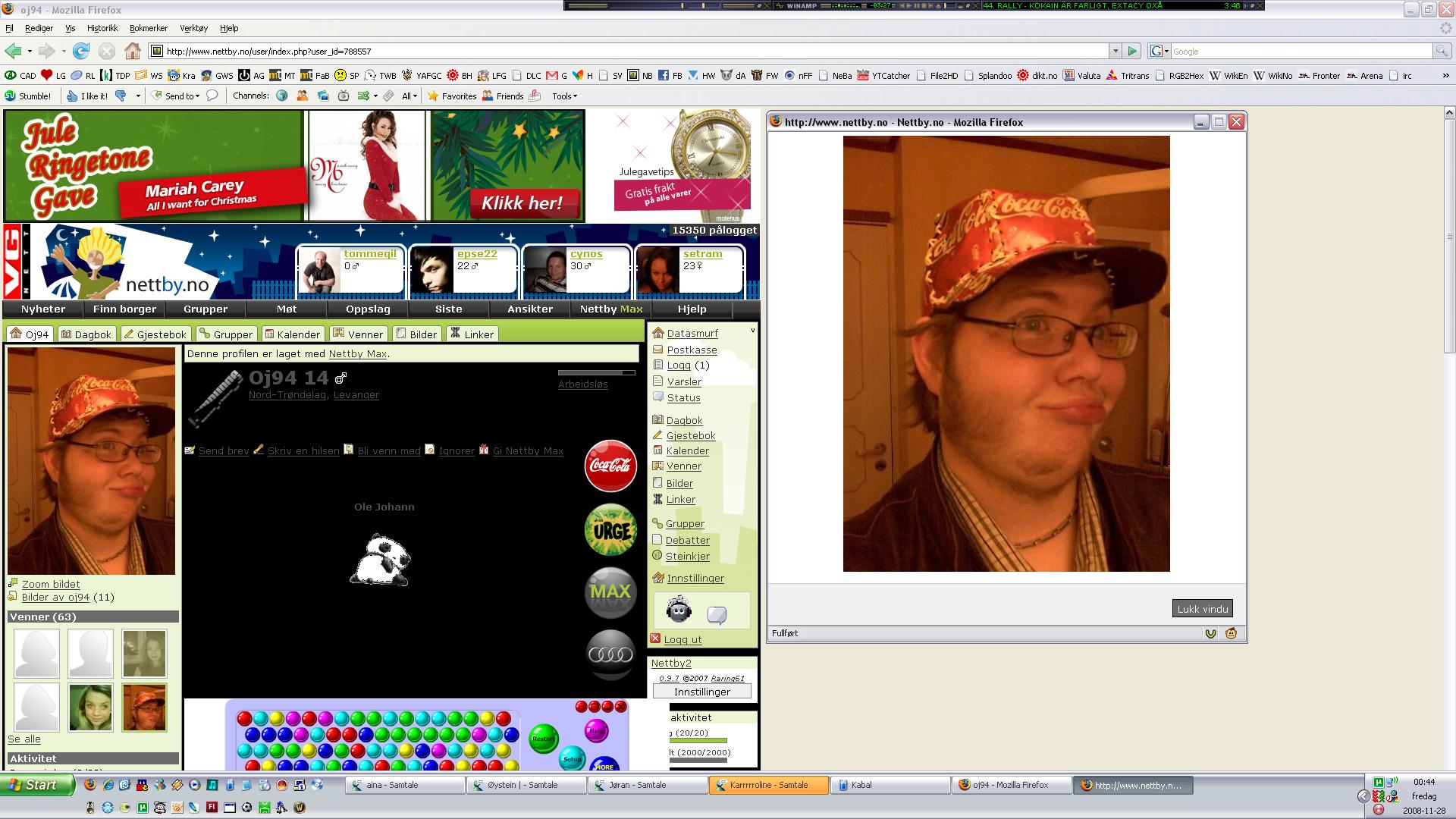The width and height of the screenshot is (1456, 819).
Task: Click the Se alle friends link
Action: (x=24, y=739)
